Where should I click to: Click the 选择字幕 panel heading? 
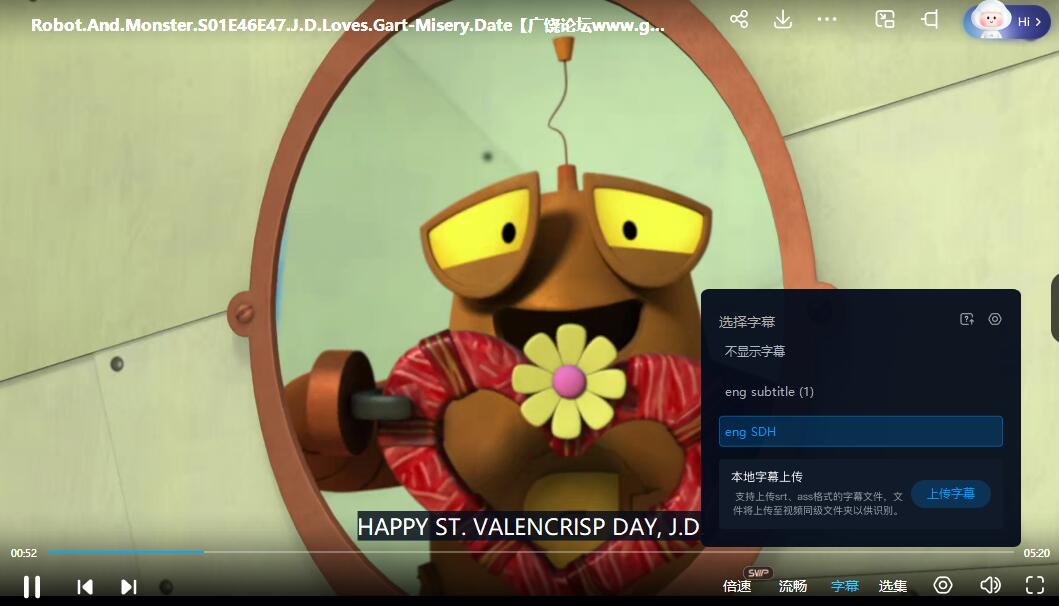(747, 322)
